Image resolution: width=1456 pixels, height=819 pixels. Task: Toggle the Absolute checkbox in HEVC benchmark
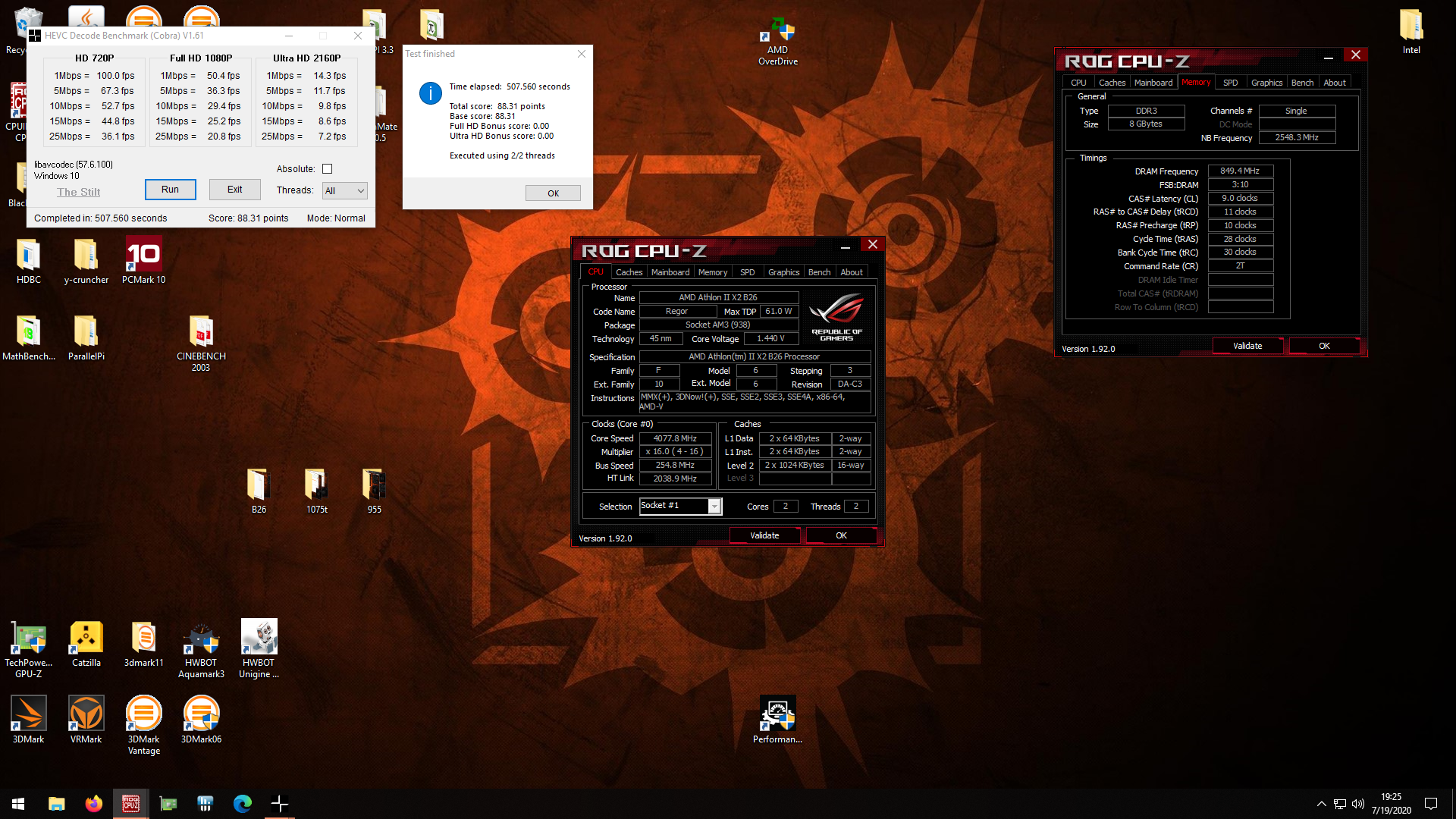click(x=328, y=169)
